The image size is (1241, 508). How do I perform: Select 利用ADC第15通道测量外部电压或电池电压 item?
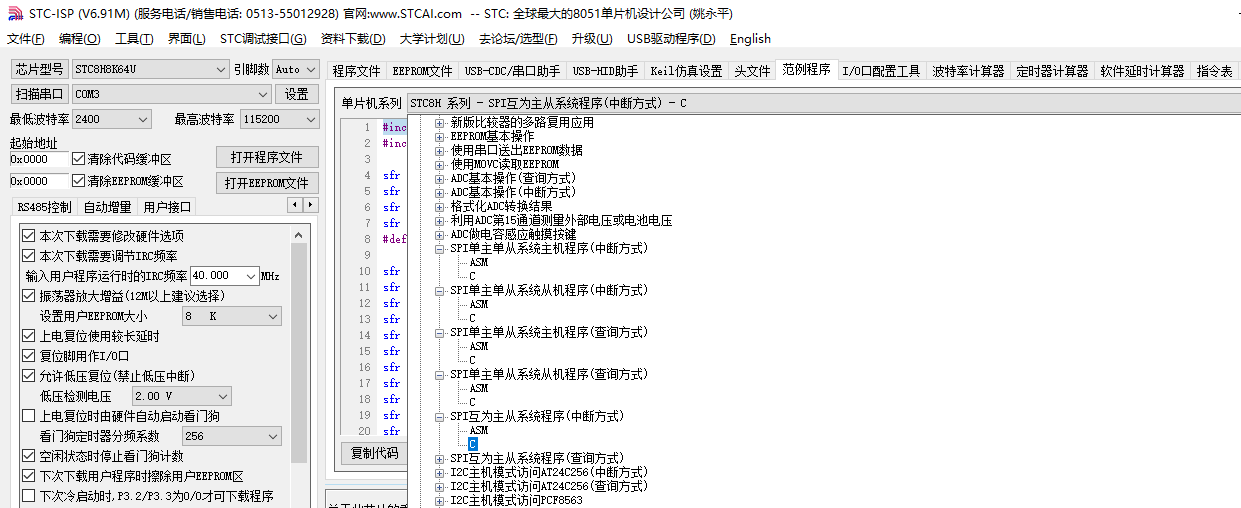click(x=561, y=220)
